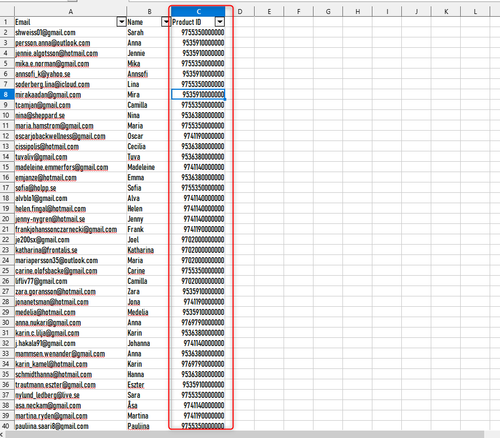Select row header 20
The image size is (500, 438).
point(7,219)
